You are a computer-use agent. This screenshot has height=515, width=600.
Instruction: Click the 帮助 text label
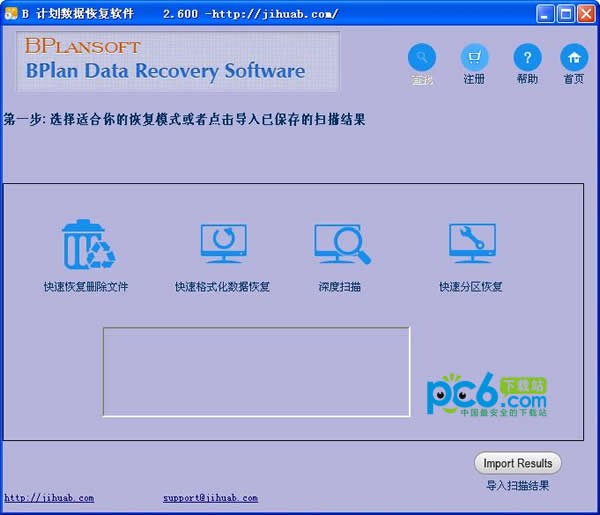coord(527,79)
